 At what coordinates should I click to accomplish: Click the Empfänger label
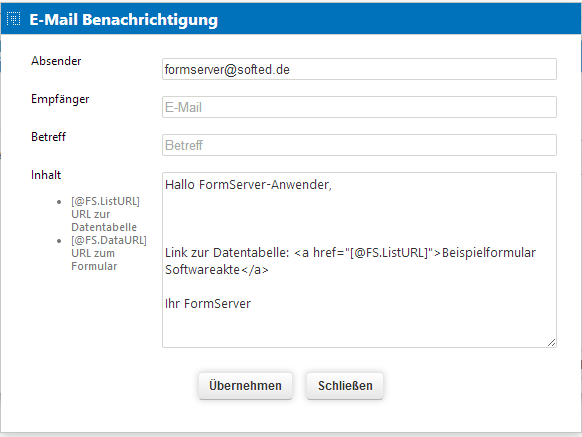60,99
